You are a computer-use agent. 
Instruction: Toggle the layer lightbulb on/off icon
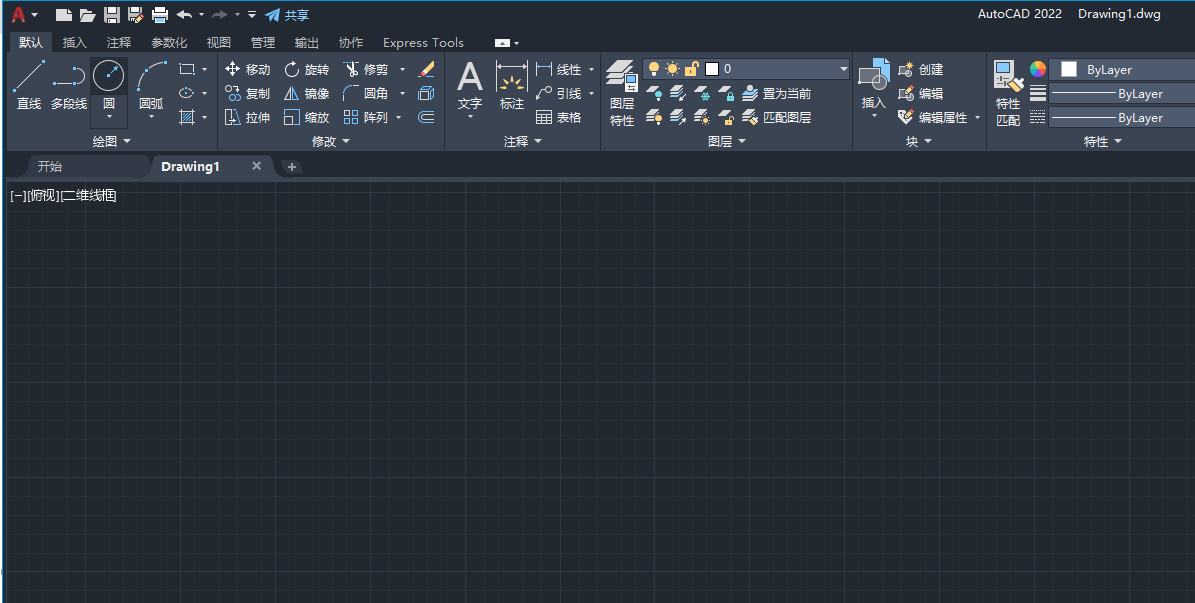[654, 69]
